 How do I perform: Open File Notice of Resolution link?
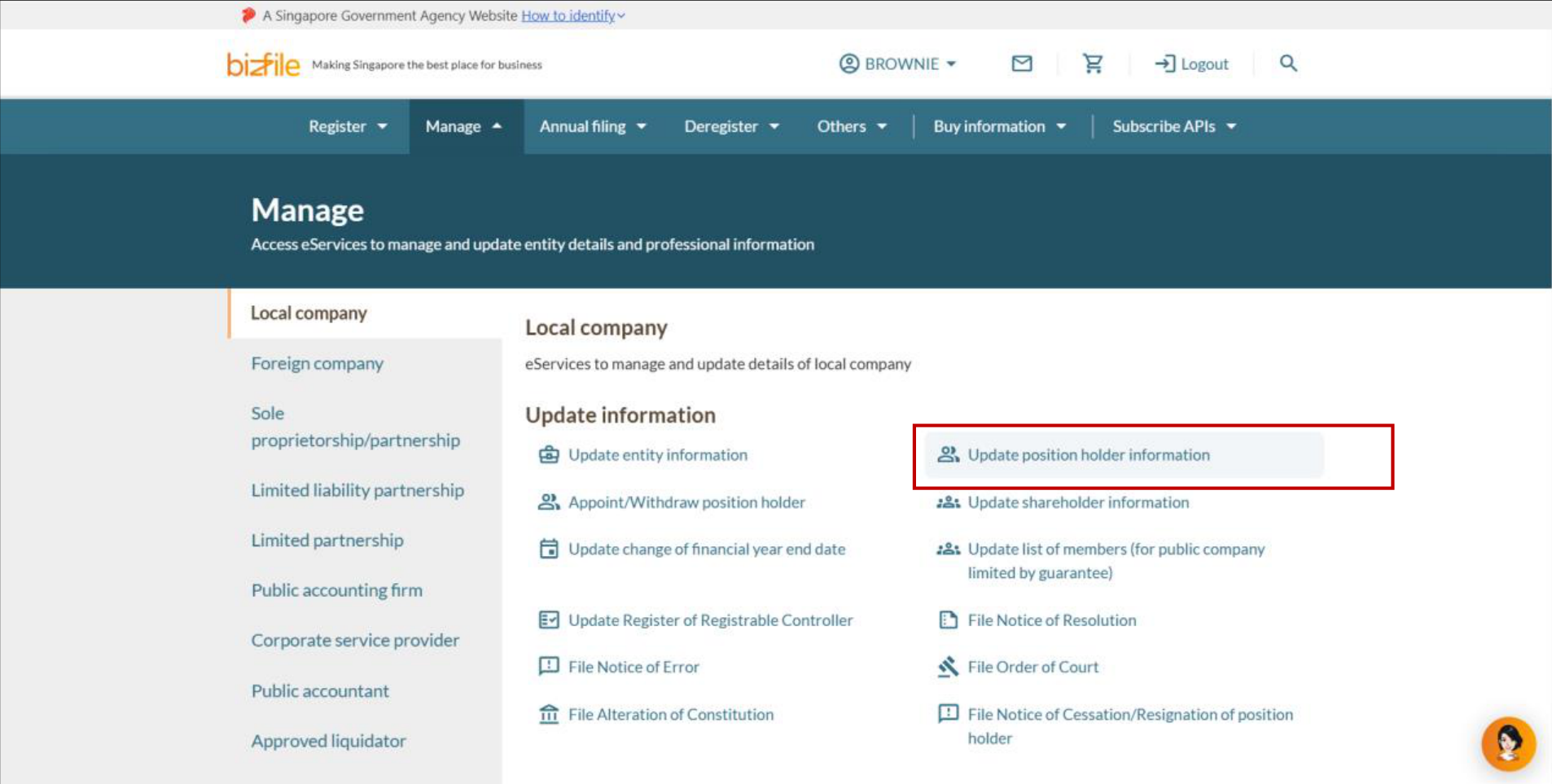(x=1051, y=620)
